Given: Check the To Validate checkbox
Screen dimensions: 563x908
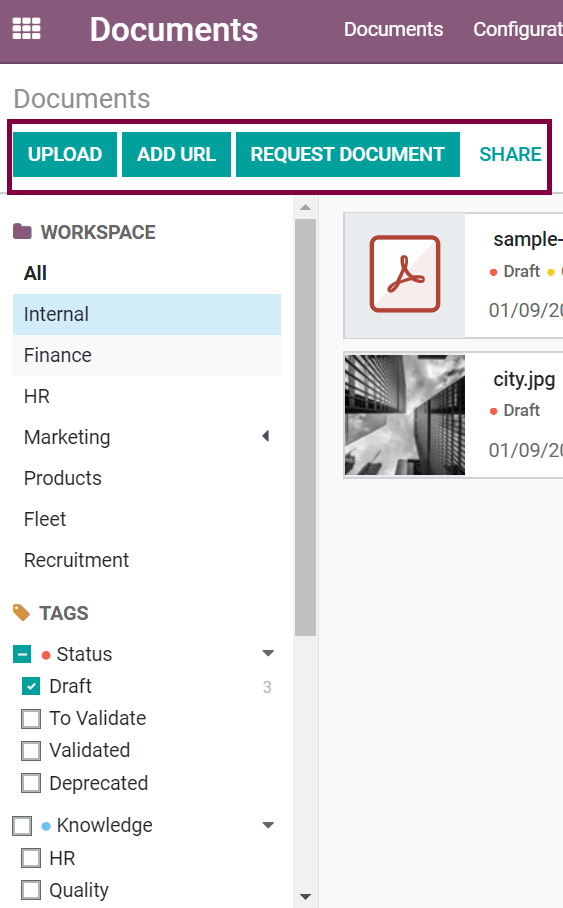Looking at the screenshot, I should coord(31,719).
